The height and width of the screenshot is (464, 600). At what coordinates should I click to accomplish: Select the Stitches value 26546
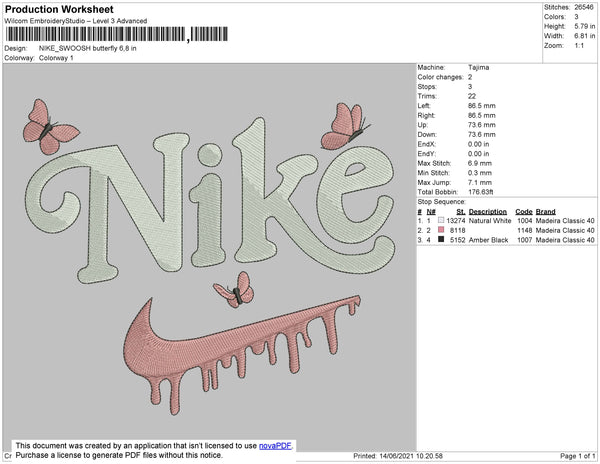point(584,7)
